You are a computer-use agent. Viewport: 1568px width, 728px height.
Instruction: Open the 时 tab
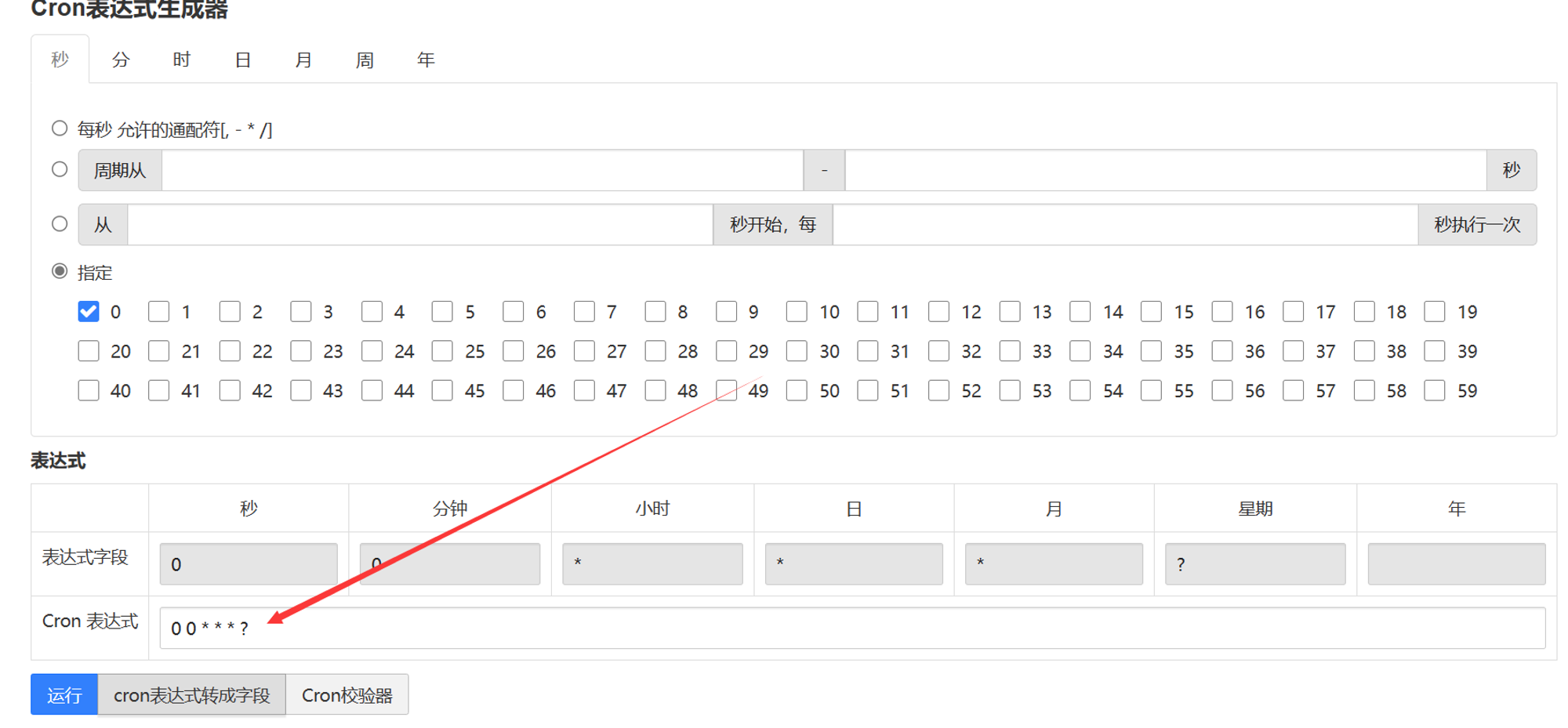tap(182, 60)
